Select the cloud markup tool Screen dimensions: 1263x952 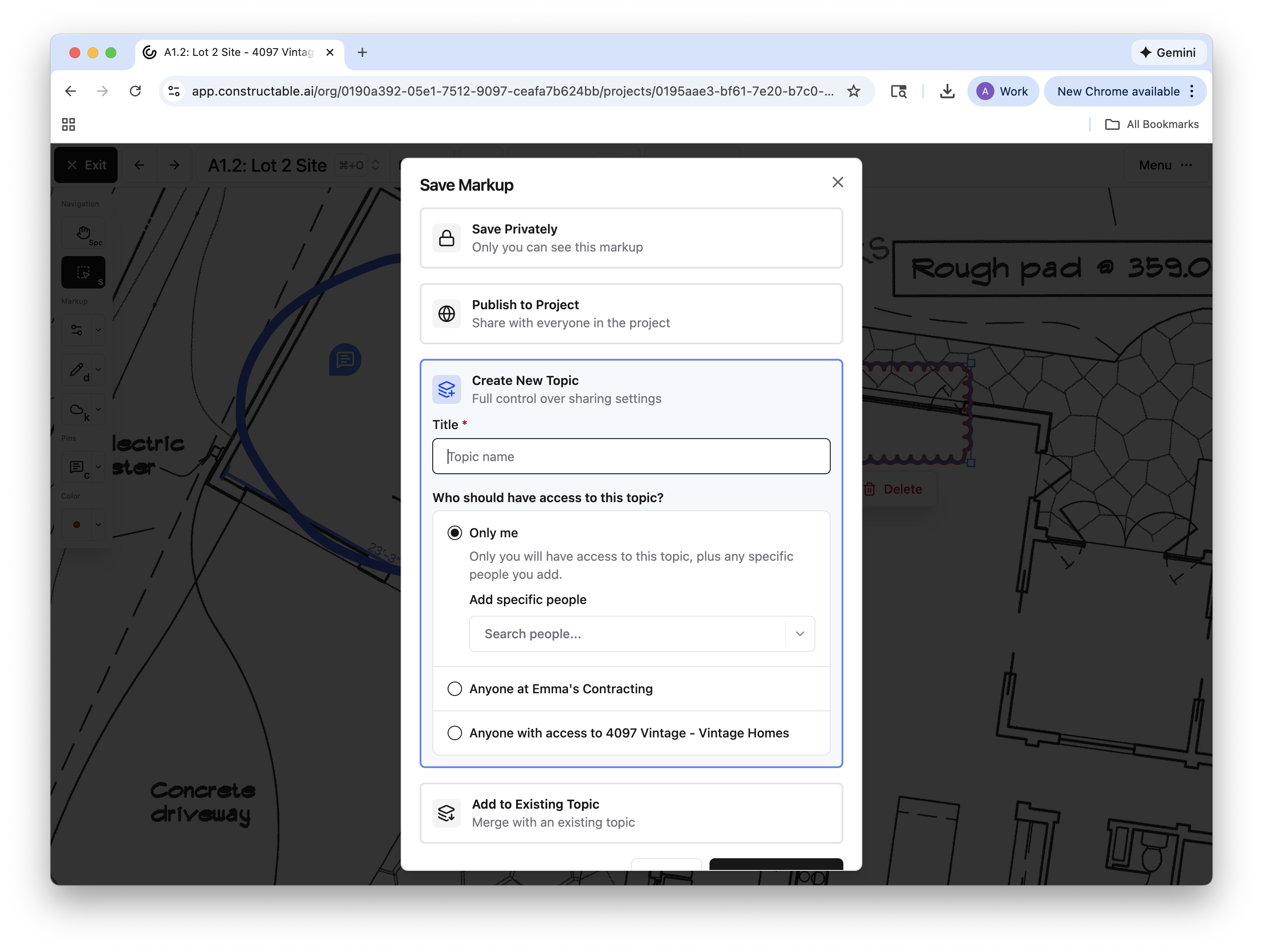click(77, 409)
